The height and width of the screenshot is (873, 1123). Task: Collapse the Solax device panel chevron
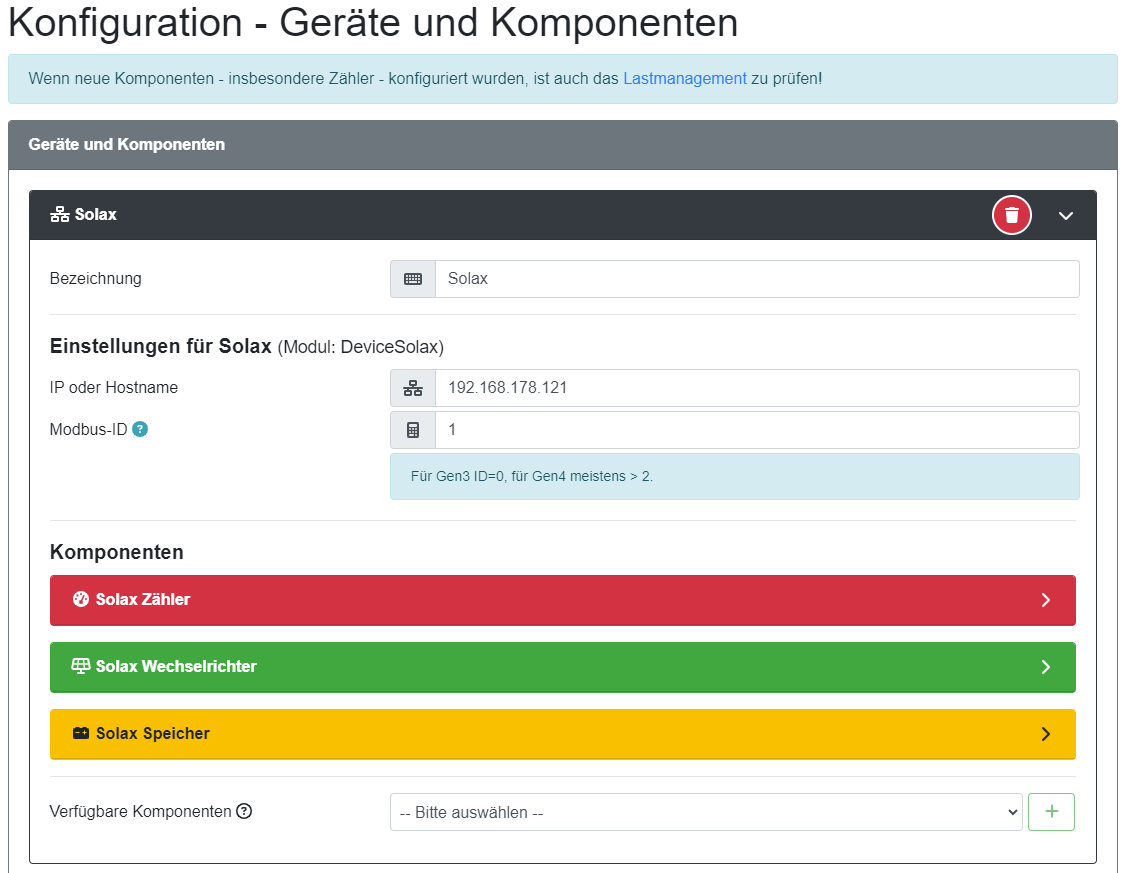tap(1066, 216)
